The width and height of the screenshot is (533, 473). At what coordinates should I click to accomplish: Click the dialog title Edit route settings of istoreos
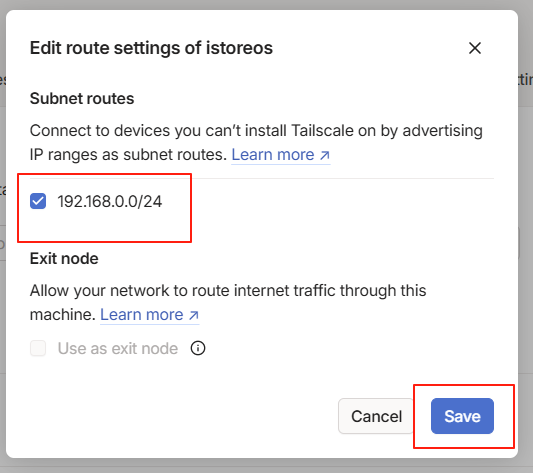[151, 48]
